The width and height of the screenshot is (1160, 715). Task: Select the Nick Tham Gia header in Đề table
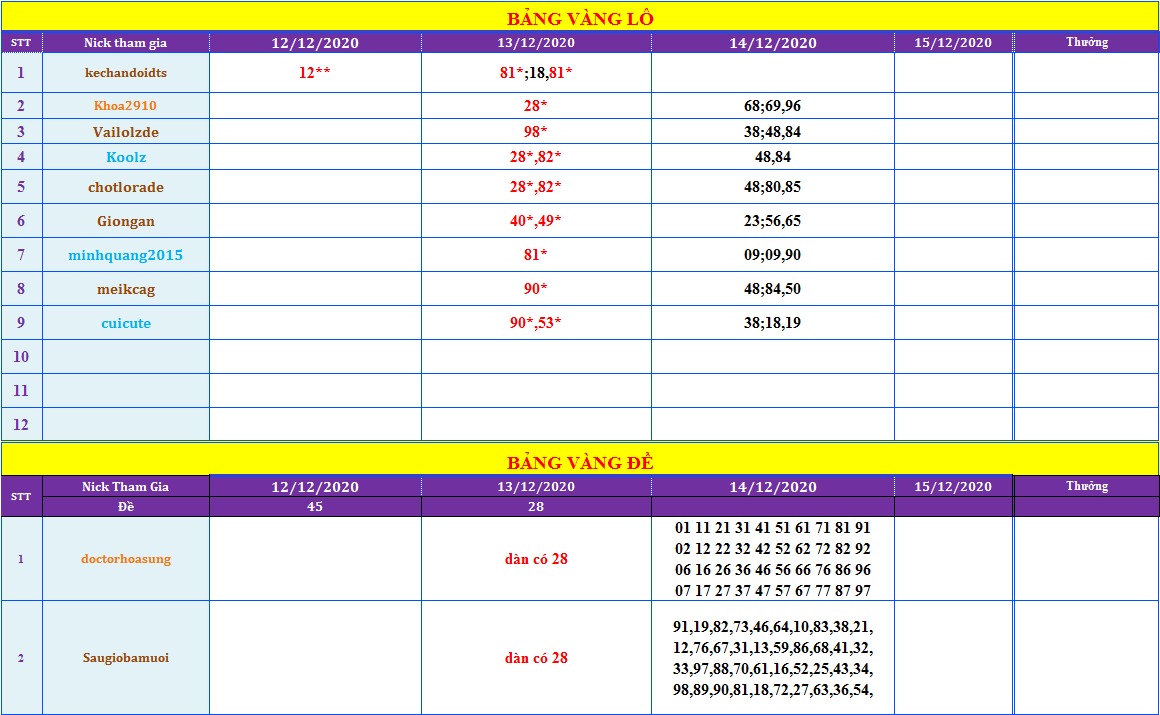coord(126,486)
